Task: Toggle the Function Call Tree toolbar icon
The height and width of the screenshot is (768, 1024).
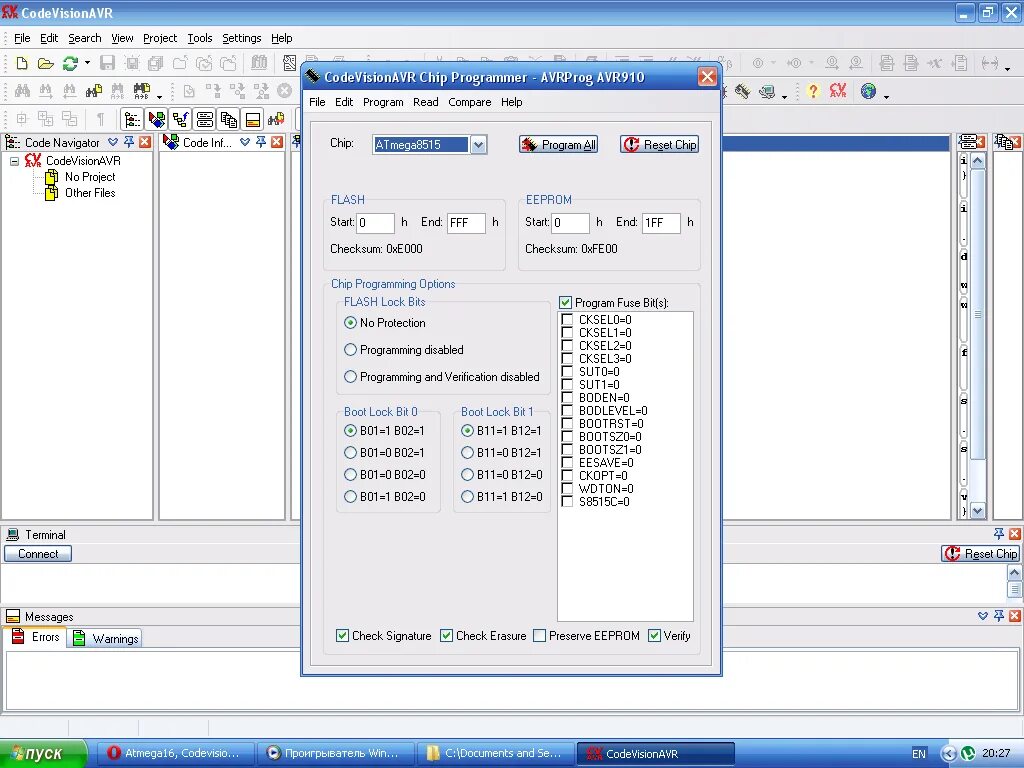Action: tap(181, 120)
